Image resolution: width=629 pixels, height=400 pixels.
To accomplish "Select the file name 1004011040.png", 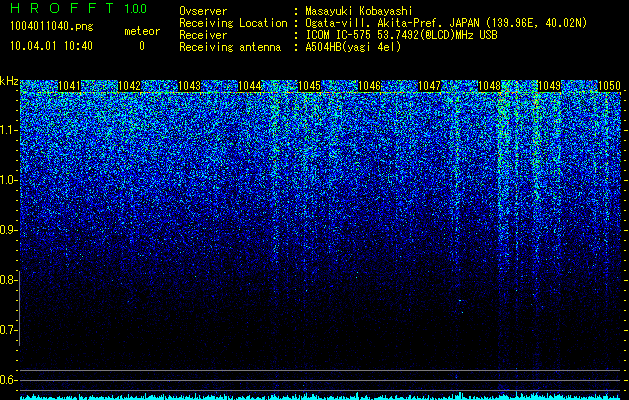I will tap(52, 27).
